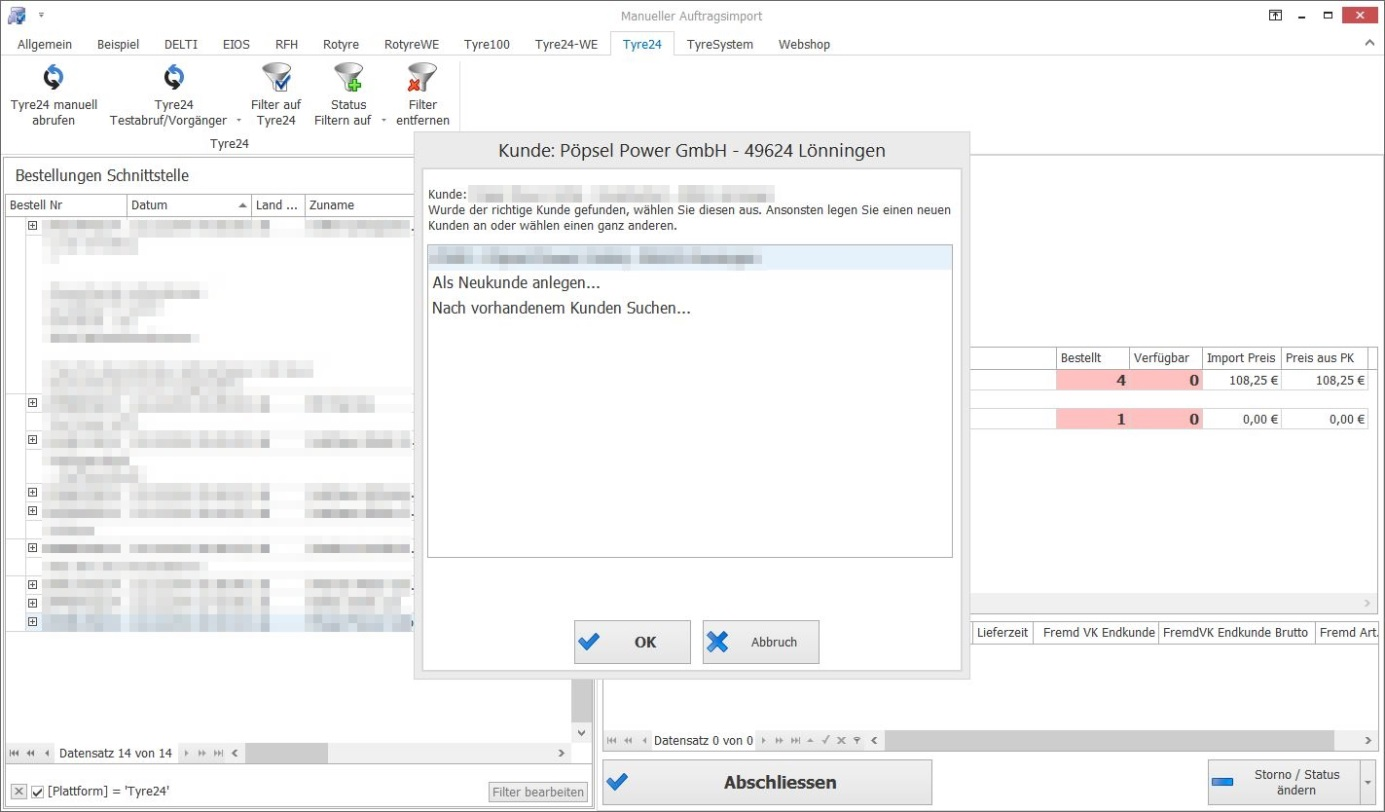Switch to the Tyre24-WE tab

[567, 44]
